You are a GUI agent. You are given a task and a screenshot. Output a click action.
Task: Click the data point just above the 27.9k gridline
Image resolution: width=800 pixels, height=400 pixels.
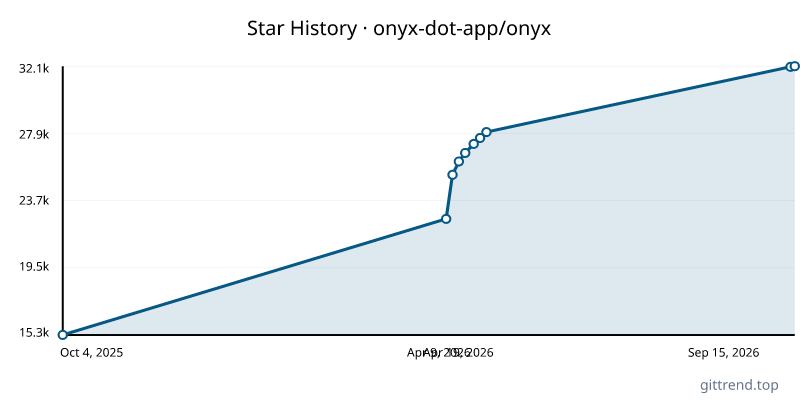point(487,132)
